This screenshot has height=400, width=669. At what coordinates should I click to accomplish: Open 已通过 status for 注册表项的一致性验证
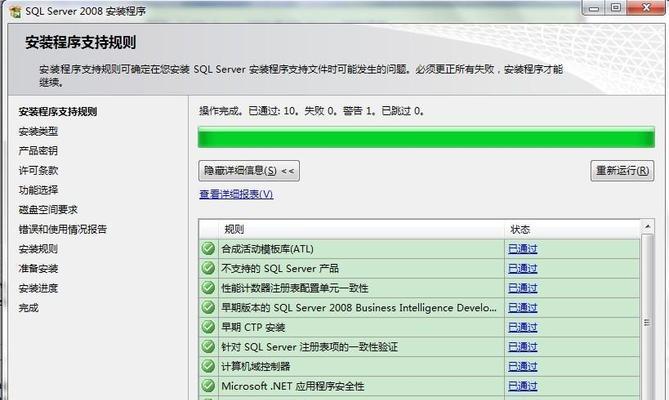pos(523,347)
